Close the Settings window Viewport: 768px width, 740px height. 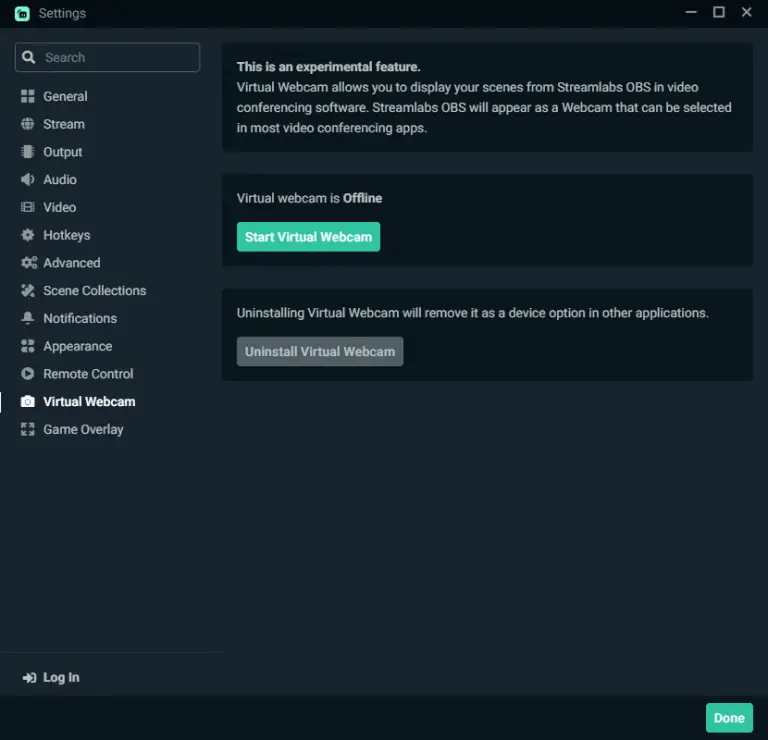746,12
